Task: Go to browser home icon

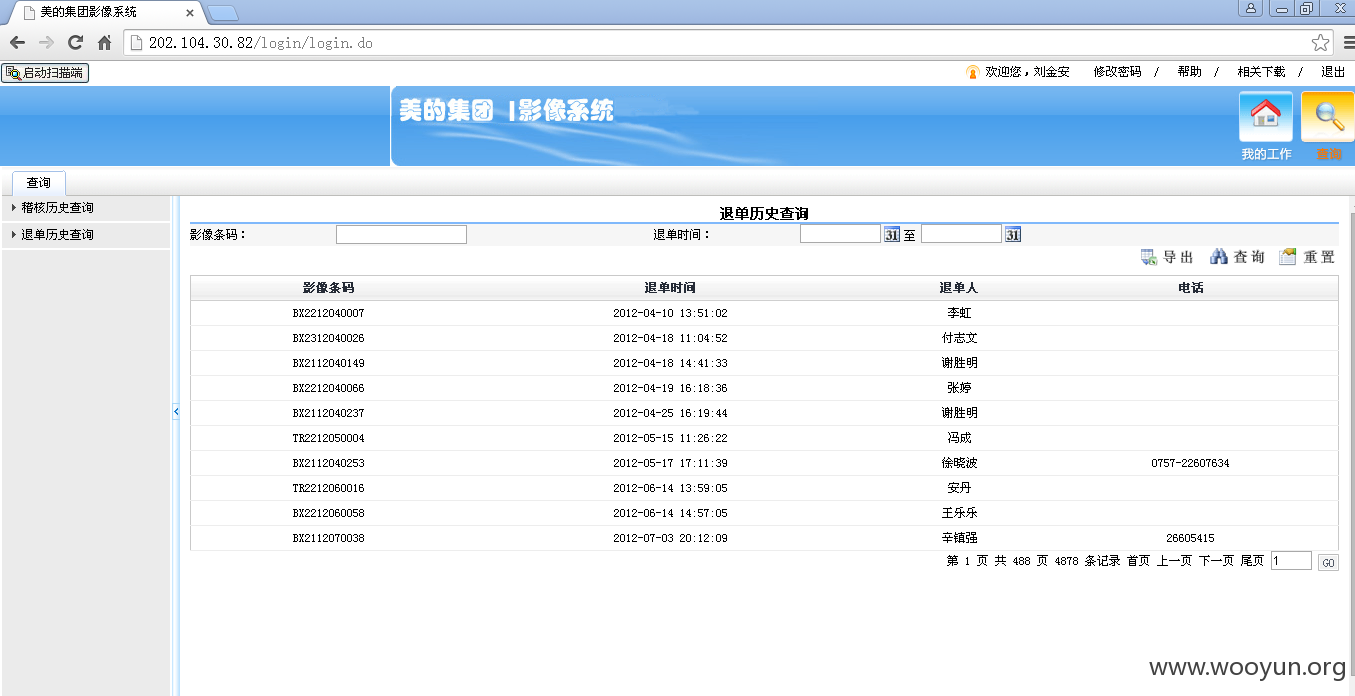Action: point(104,43)
